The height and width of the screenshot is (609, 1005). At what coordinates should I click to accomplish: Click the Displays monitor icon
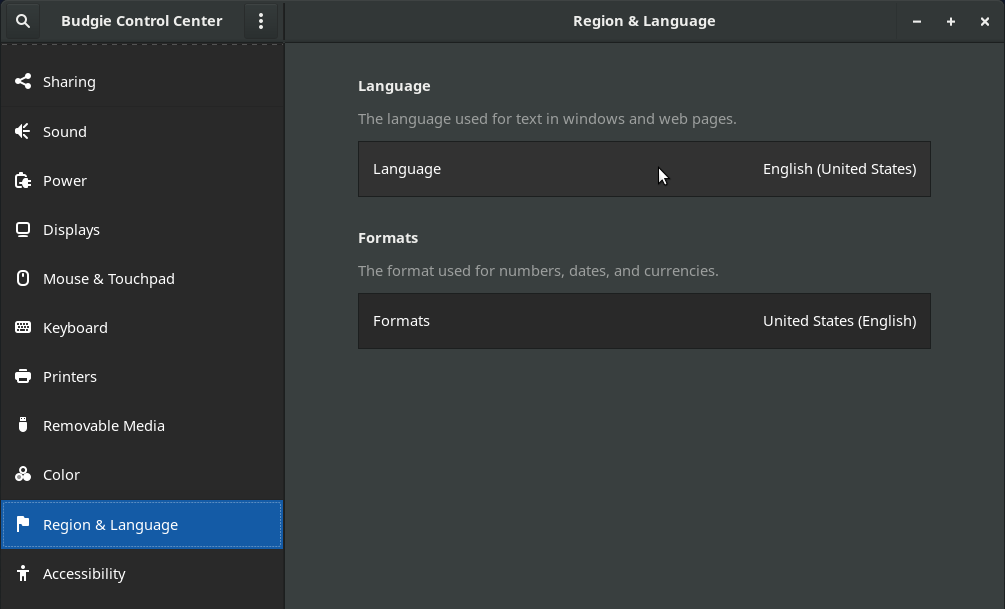coord(23,230)
